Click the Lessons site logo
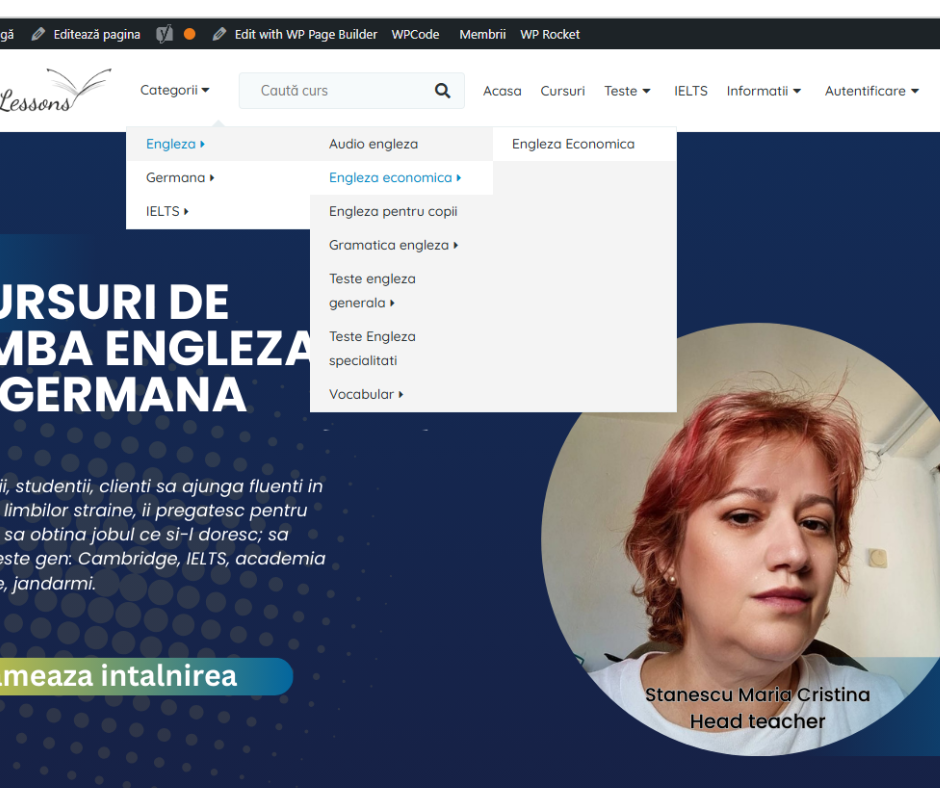Screen dimensions: 940x788 54,91
